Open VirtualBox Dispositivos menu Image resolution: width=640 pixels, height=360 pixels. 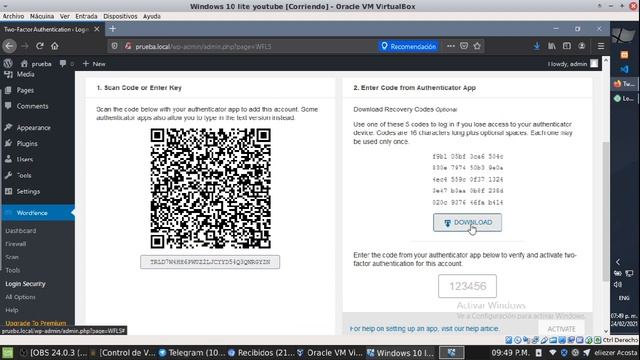pos(120,16)
